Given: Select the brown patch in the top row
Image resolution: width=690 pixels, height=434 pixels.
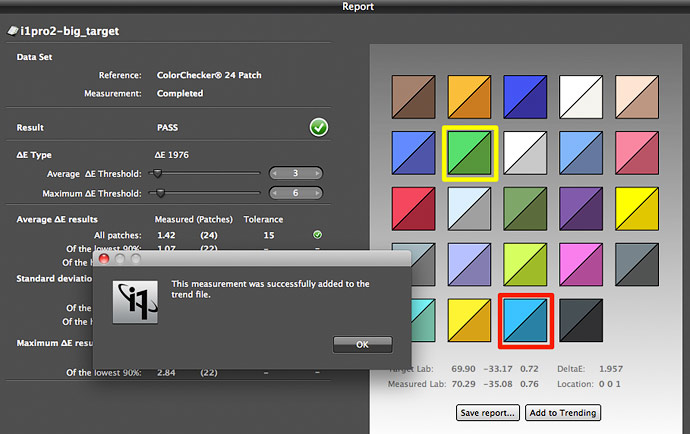Looking at the screenshot, I should [x=412, y=96].
